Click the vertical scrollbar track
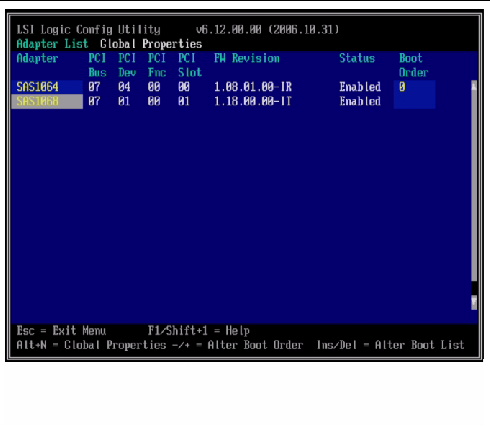The width and height of the screenshot is (490, 426). 474,187
